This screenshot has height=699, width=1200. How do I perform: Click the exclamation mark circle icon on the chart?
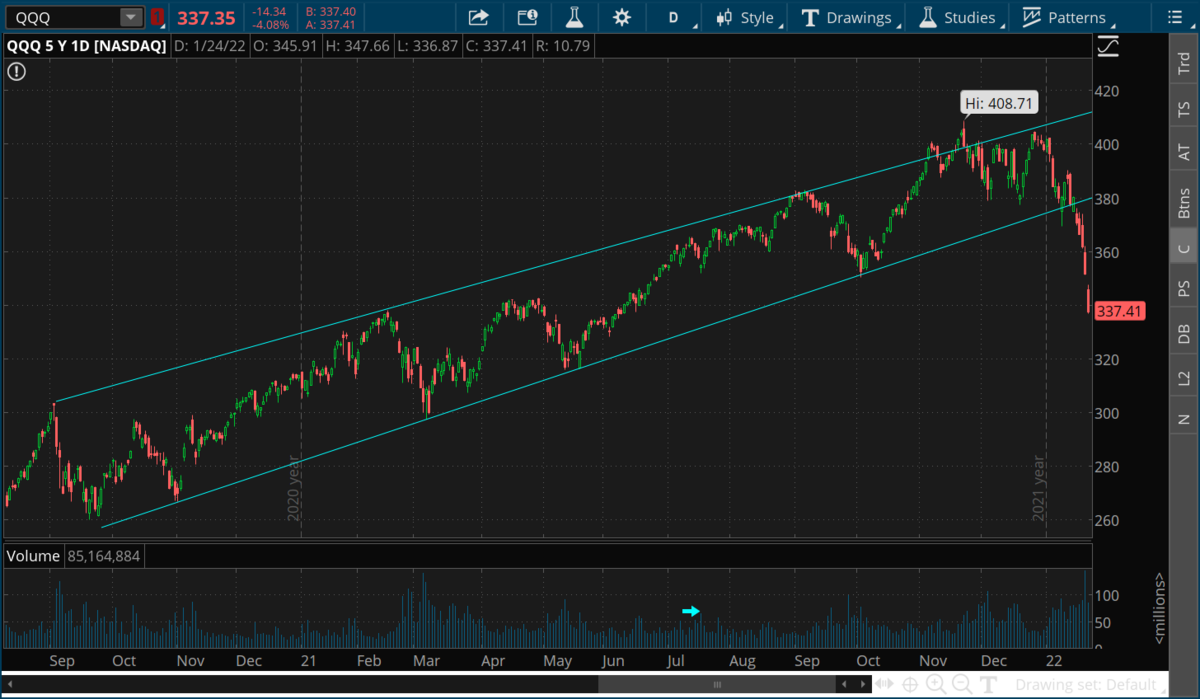[17, 72]
